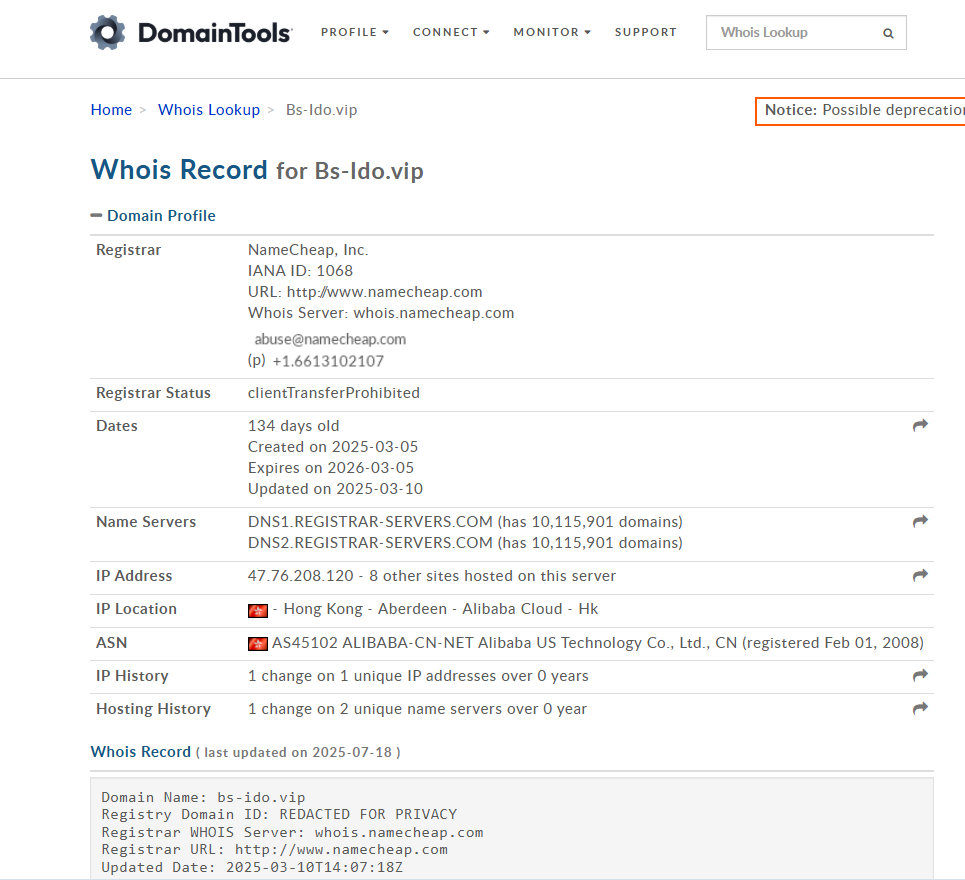Click the IANA ID: 1068 line

[300, 270]
